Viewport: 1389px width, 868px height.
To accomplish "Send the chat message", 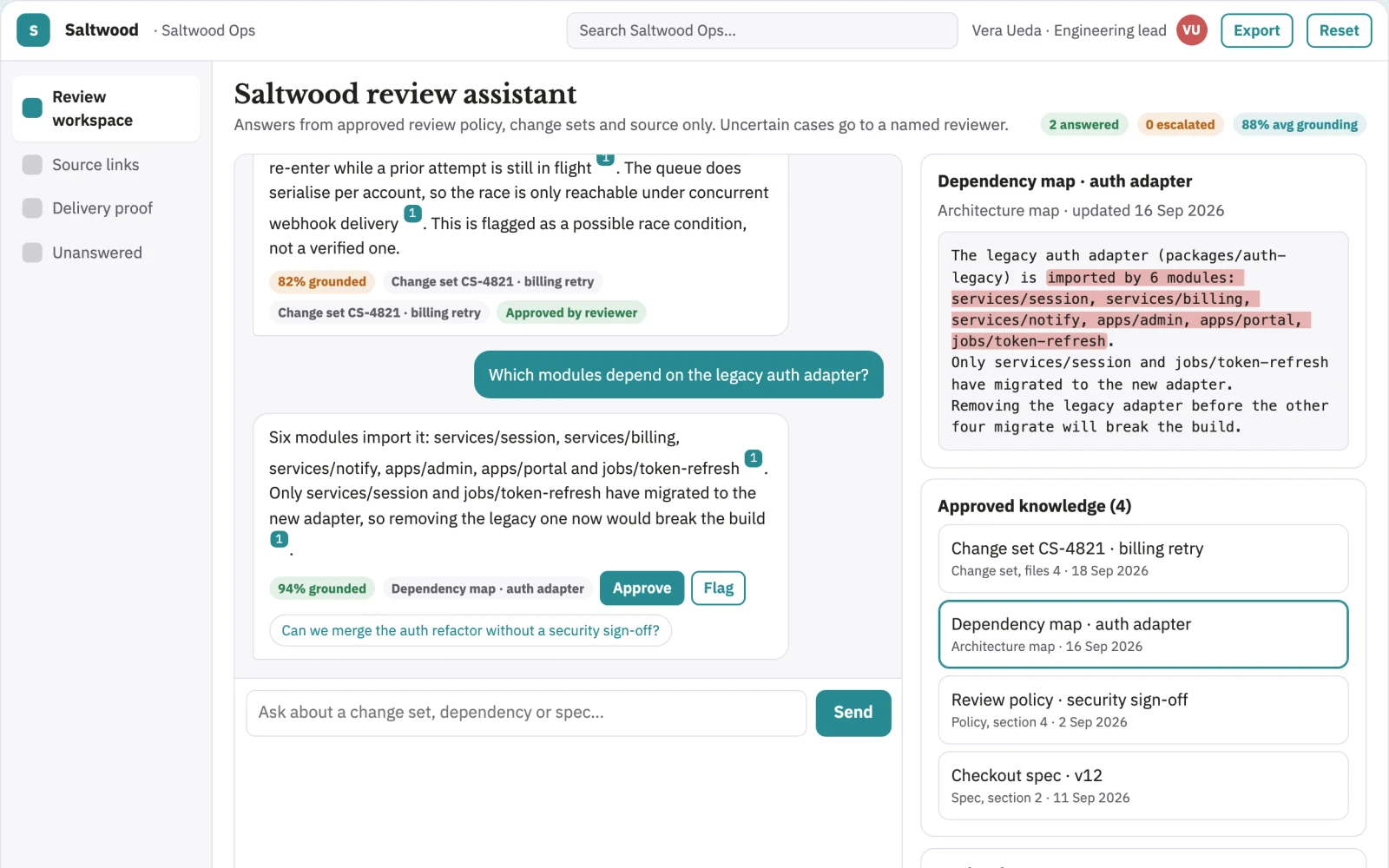I will coord(853,713).
